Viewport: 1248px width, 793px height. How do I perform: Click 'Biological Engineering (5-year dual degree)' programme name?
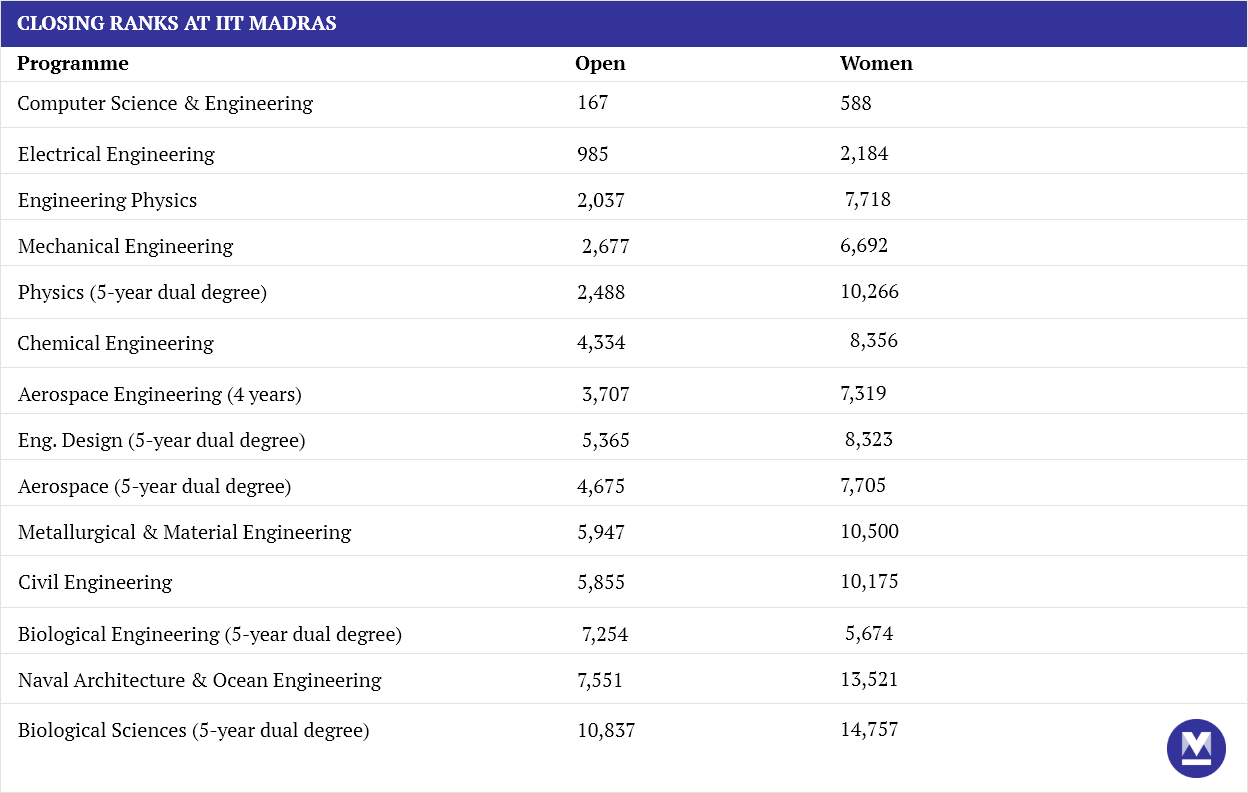pyautogui.click(x=210, y=634)
